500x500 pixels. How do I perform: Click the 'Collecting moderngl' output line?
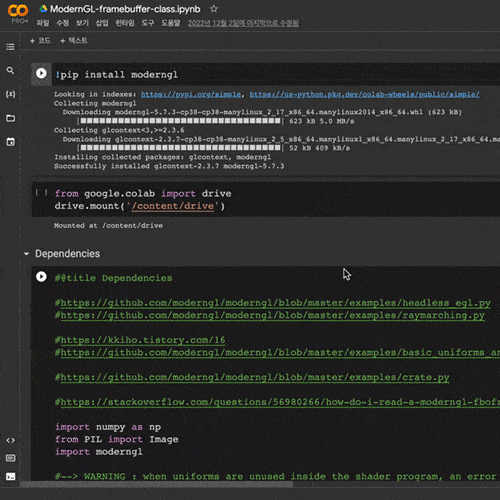coord(95,103)
